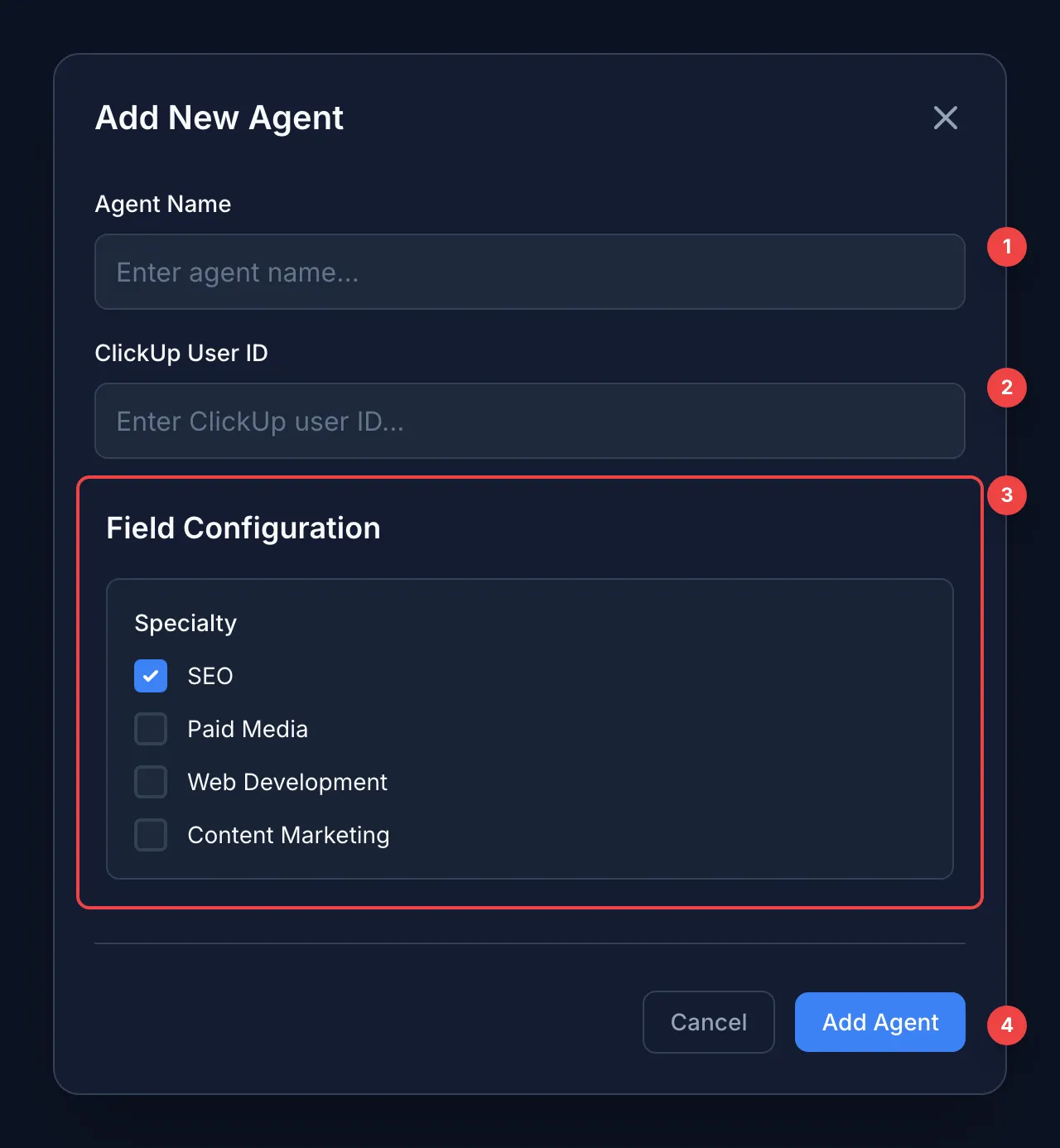Click the red numbered badge 3
1060x1148 pixels.
(1006, 494)
